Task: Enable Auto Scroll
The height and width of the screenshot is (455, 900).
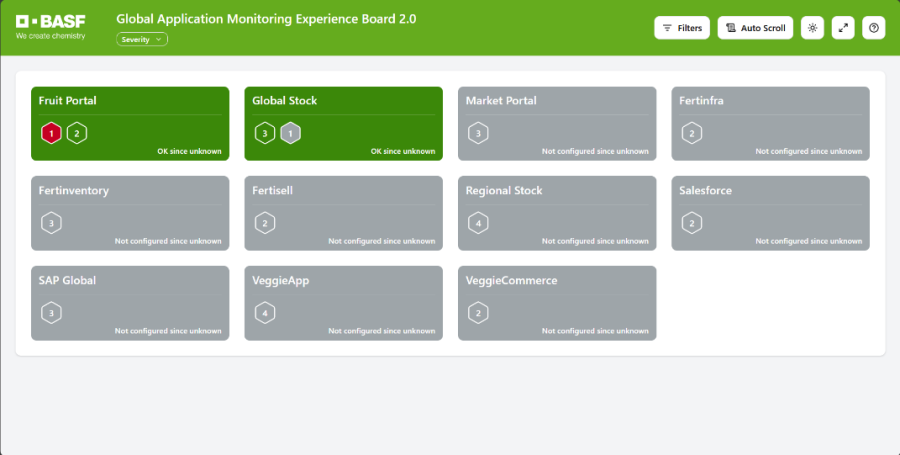Action: point(755,28)
